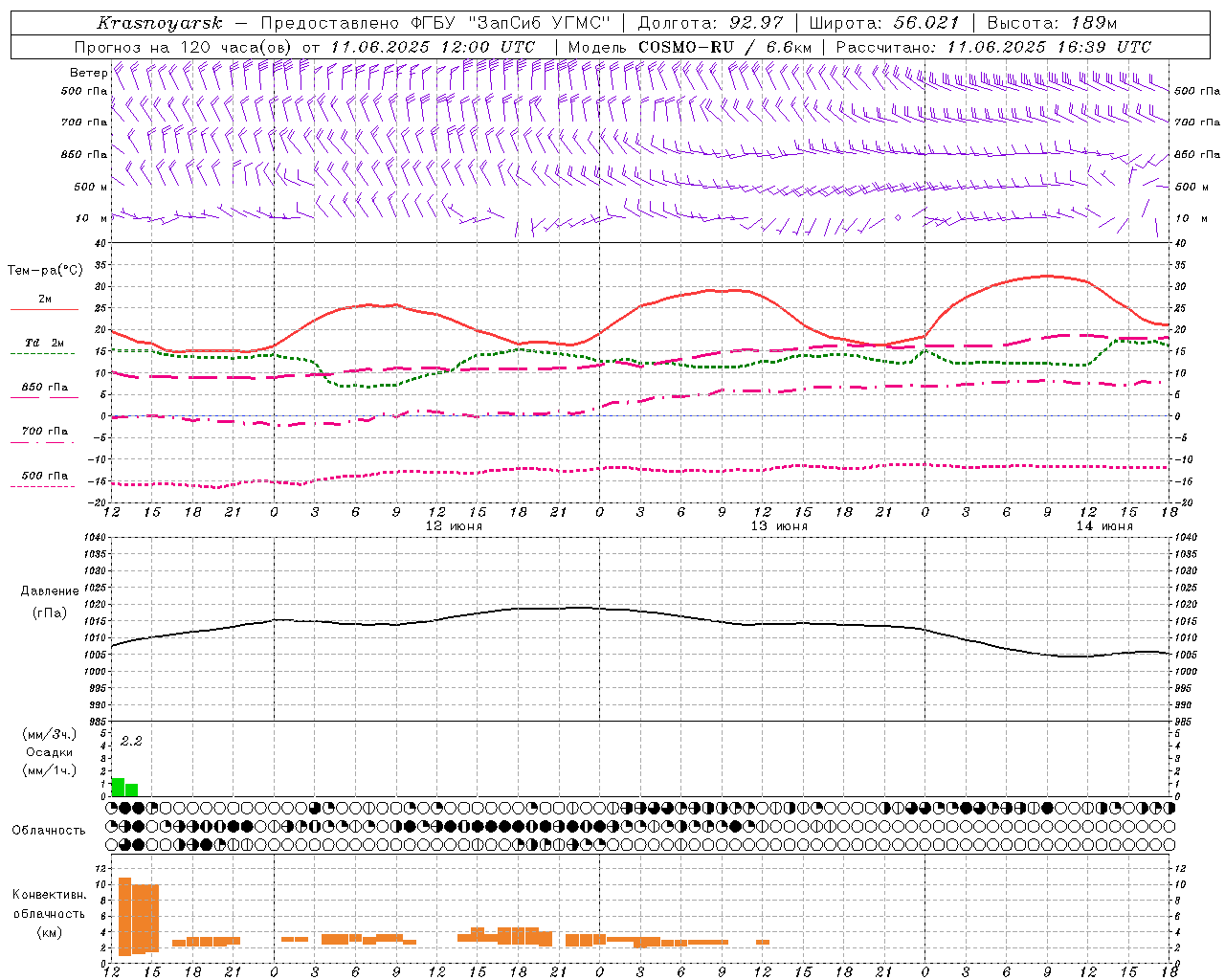Image resolution: width=1225 pixels, height=980 pixels.
Task: Click the '10 м' wind level label on left
Action: click(x=91, y=218)
